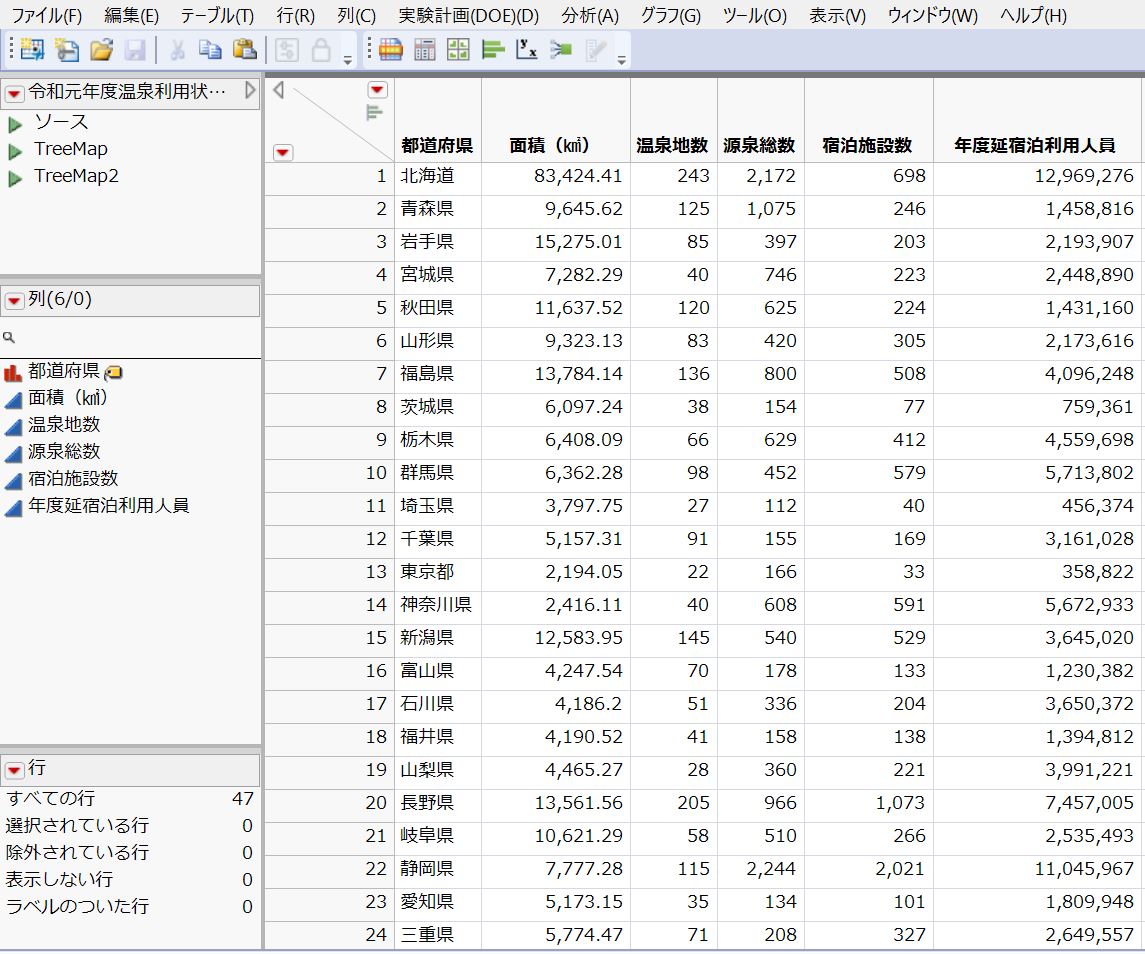The height and width of the screenshot is (954, 1145).
Task: Click the Data Table window icon
Action: [x=391, y=50]
